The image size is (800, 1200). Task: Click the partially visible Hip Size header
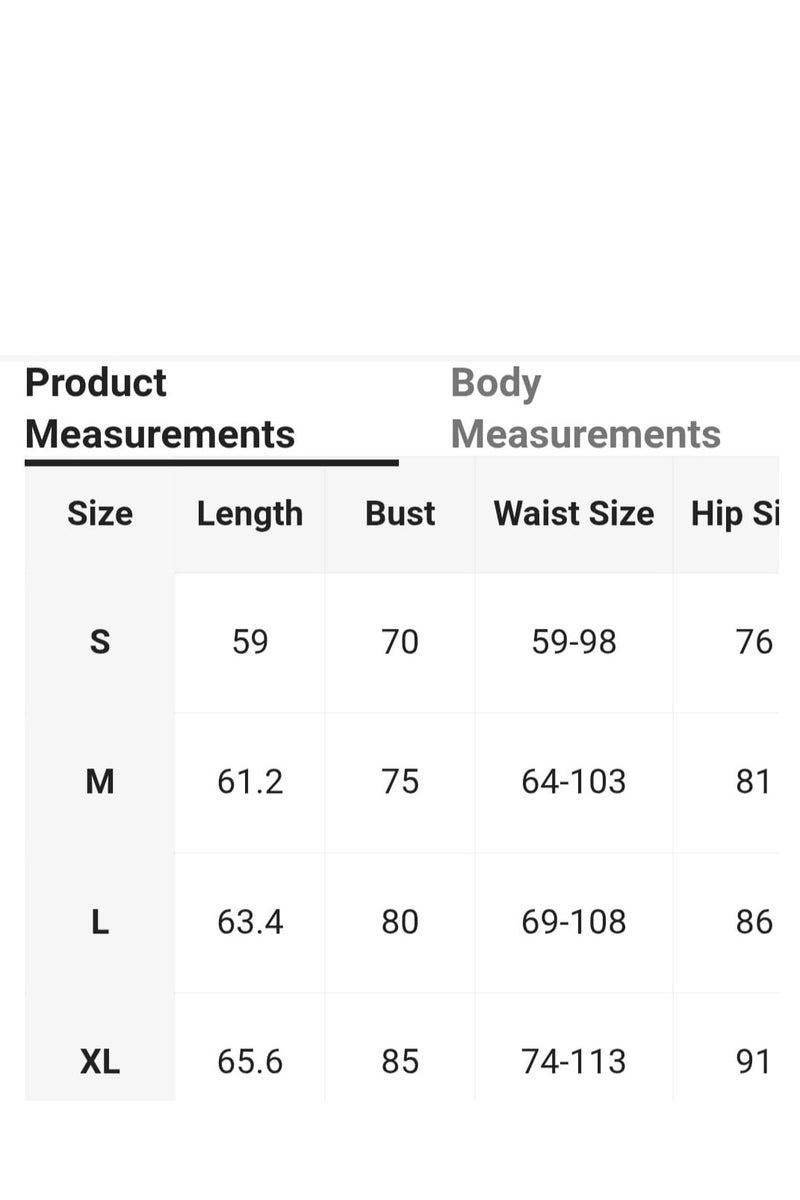(x=735, y=514)
